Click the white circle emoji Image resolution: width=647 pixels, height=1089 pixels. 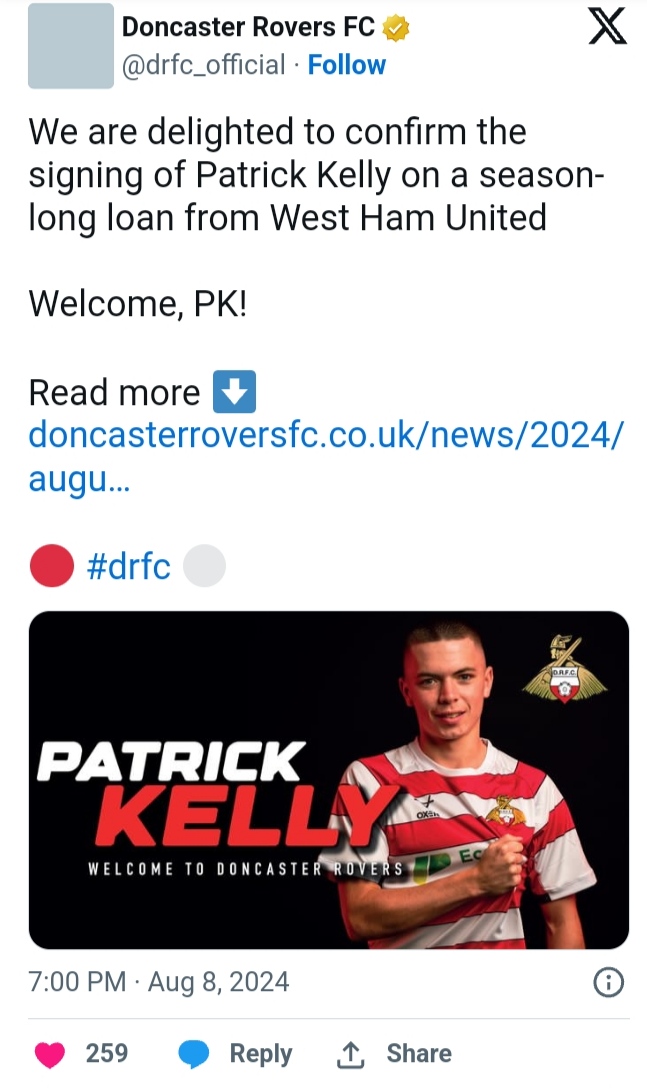coord(205,567)
